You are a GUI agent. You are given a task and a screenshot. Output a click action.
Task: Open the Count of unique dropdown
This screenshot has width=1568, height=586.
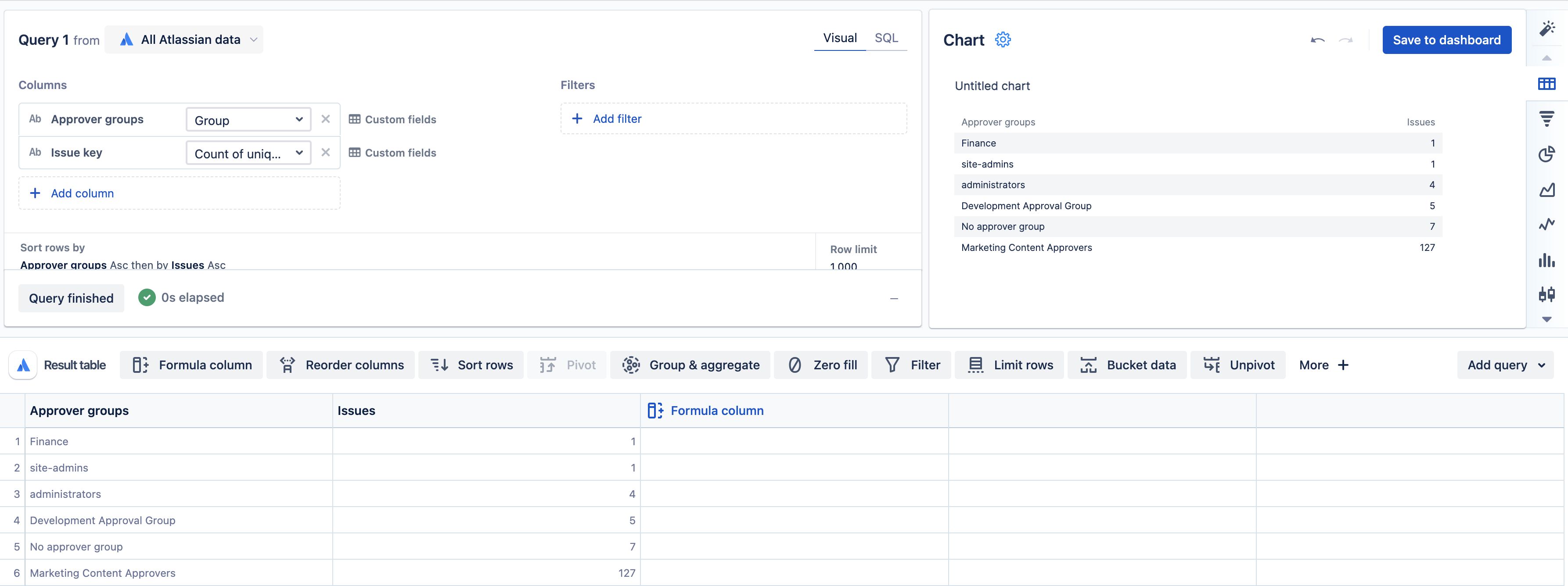(x=248, y=154)
